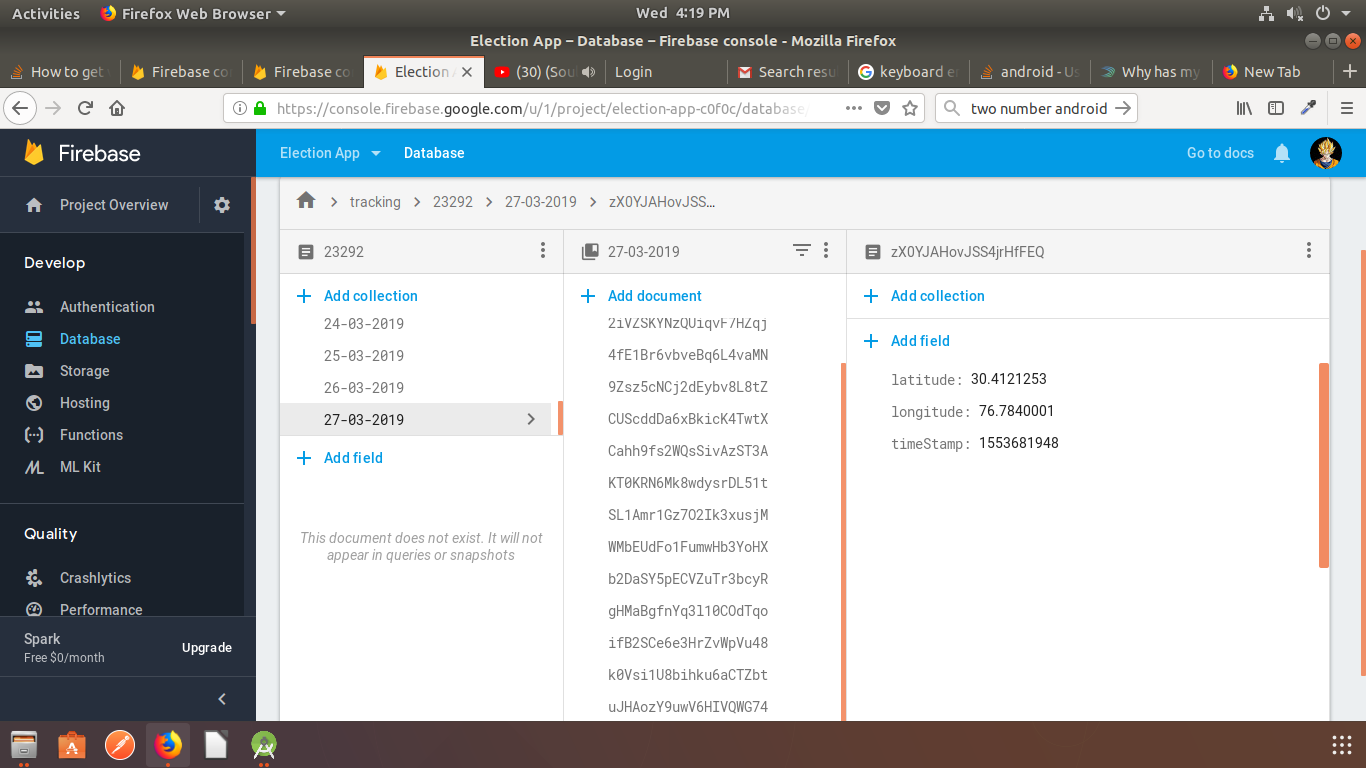The width and height of the screenshot is (1366, 768).
Task: Click the notifications bell icon
Action: (1282, 153)
